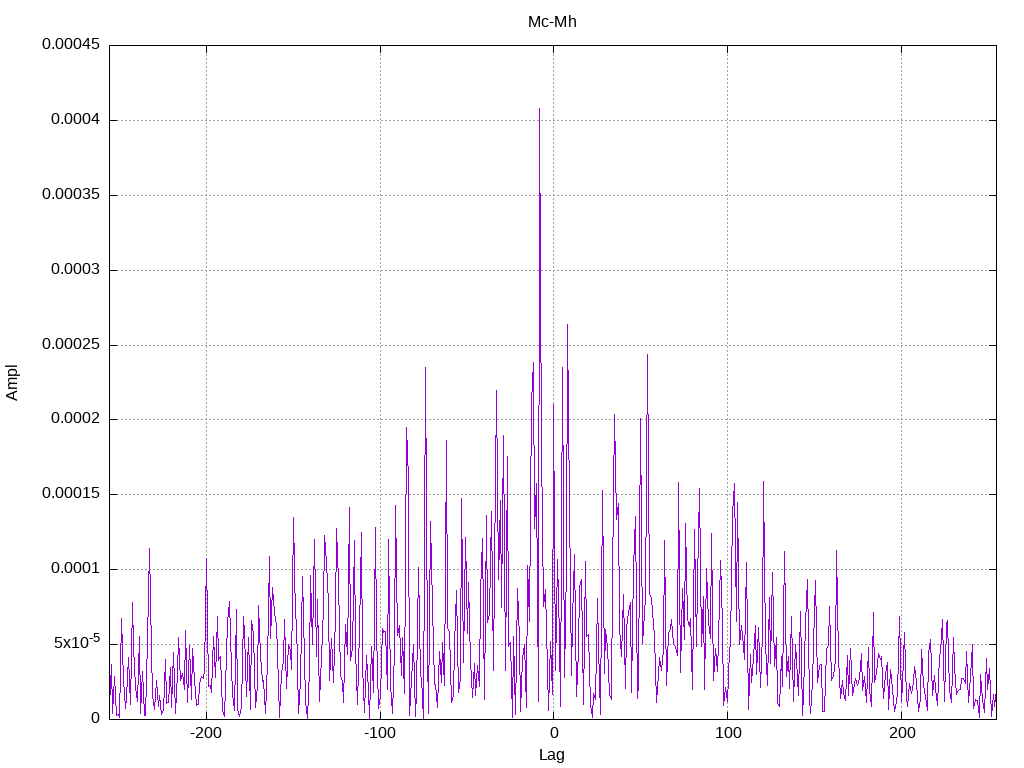
Task: Click the x-axis tick label -100
Action: click(379, 733)
